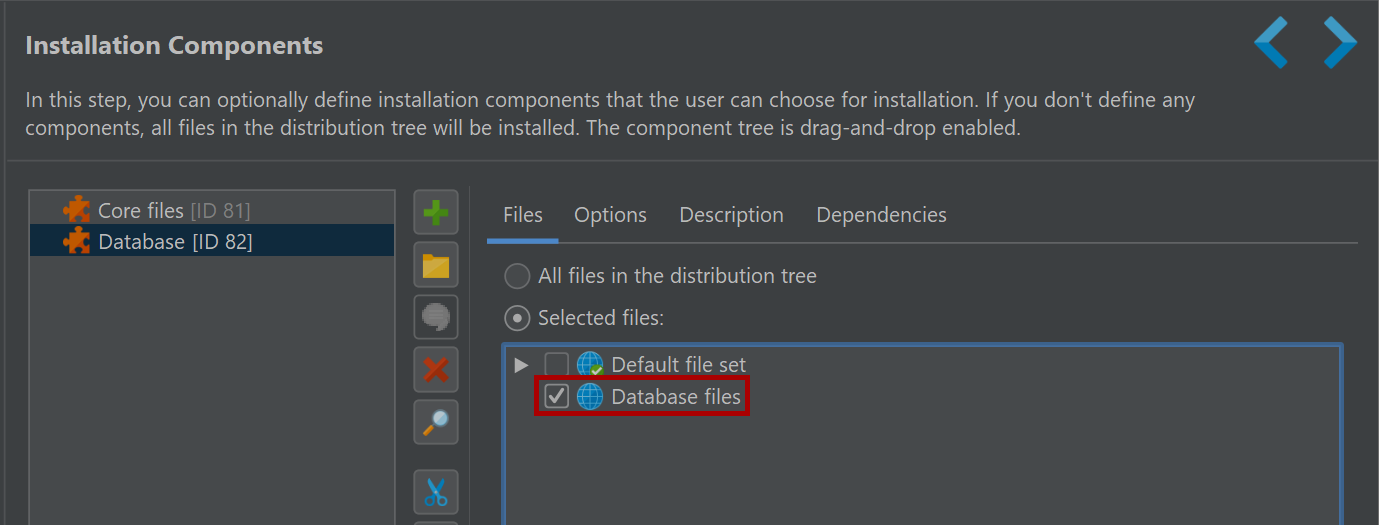This screenshot has height=525, width=1379.
Task: Switch to the Options tab
Action: coord(610,215)
